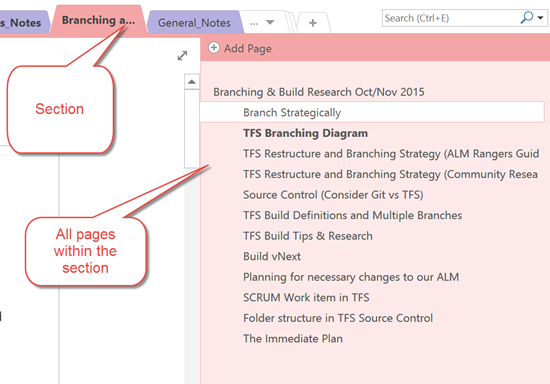The width and height of the screenshot is (550, 384).
Task: Select the Branch Strategically page
Action: (372, 112)
